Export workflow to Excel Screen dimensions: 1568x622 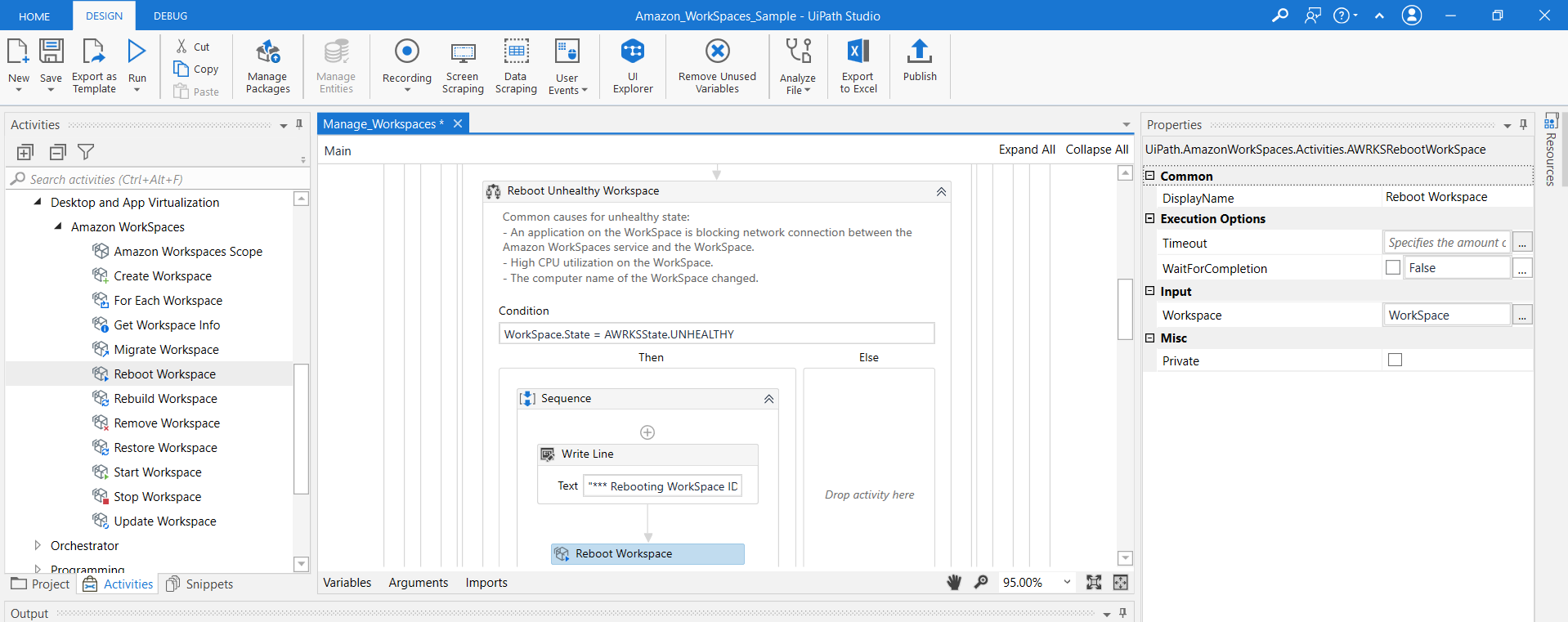point(858,65)
